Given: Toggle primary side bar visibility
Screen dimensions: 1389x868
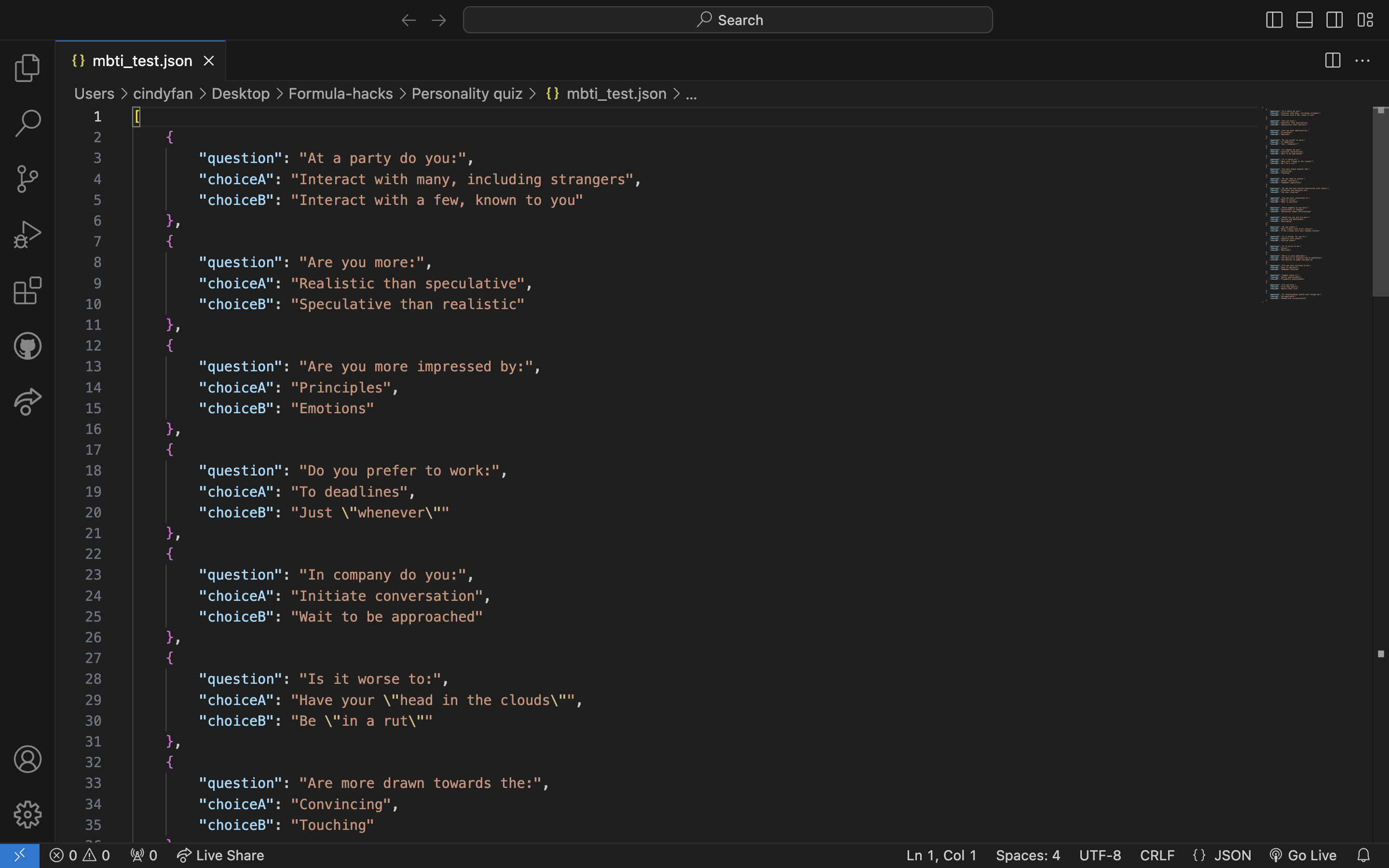Looking at the screenshot, I should [1274, 20].
